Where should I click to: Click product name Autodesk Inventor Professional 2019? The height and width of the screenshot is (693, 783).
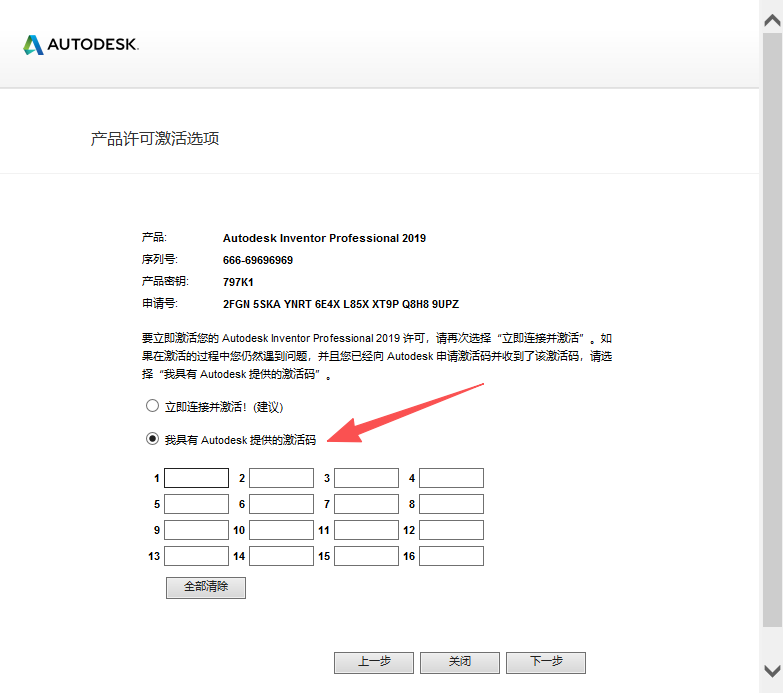tap(324, 238)
